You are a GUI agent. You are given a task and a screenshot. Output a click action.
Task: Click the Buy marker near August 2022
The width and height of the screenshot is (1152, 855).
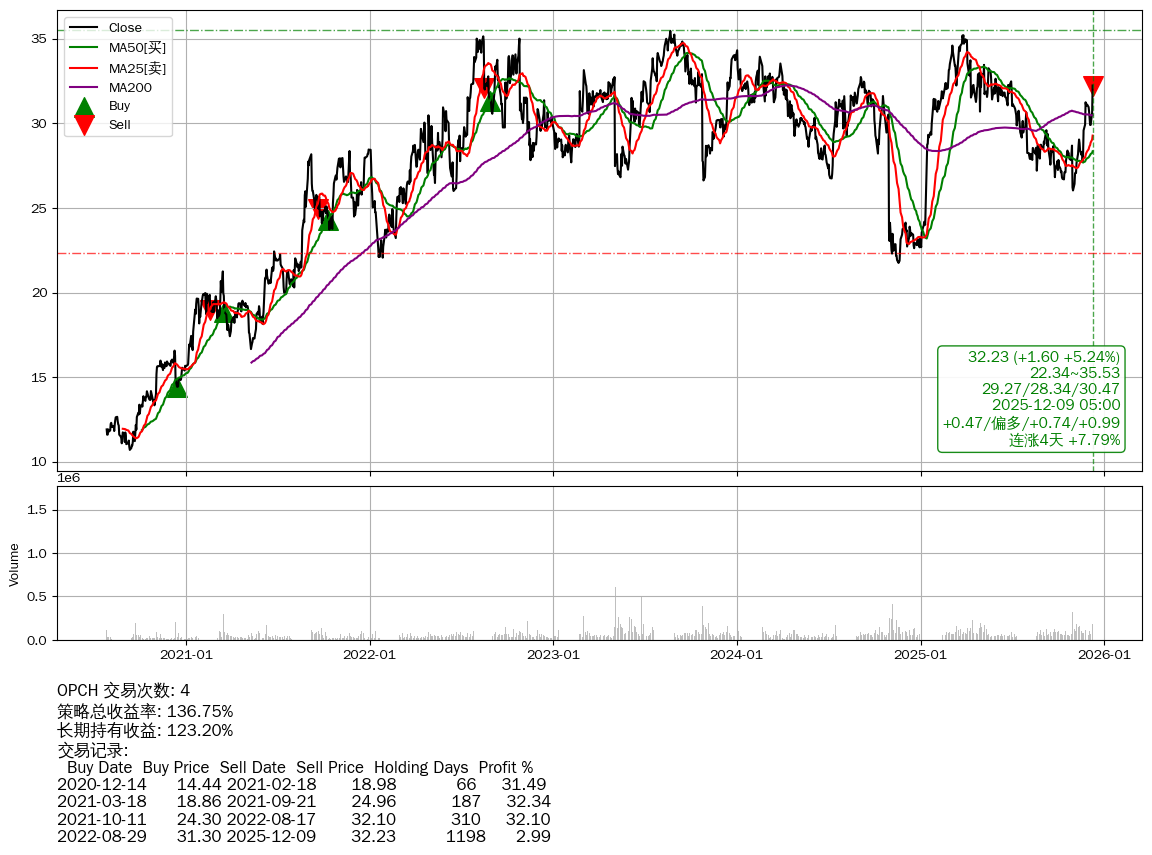(x=490, y=102)
